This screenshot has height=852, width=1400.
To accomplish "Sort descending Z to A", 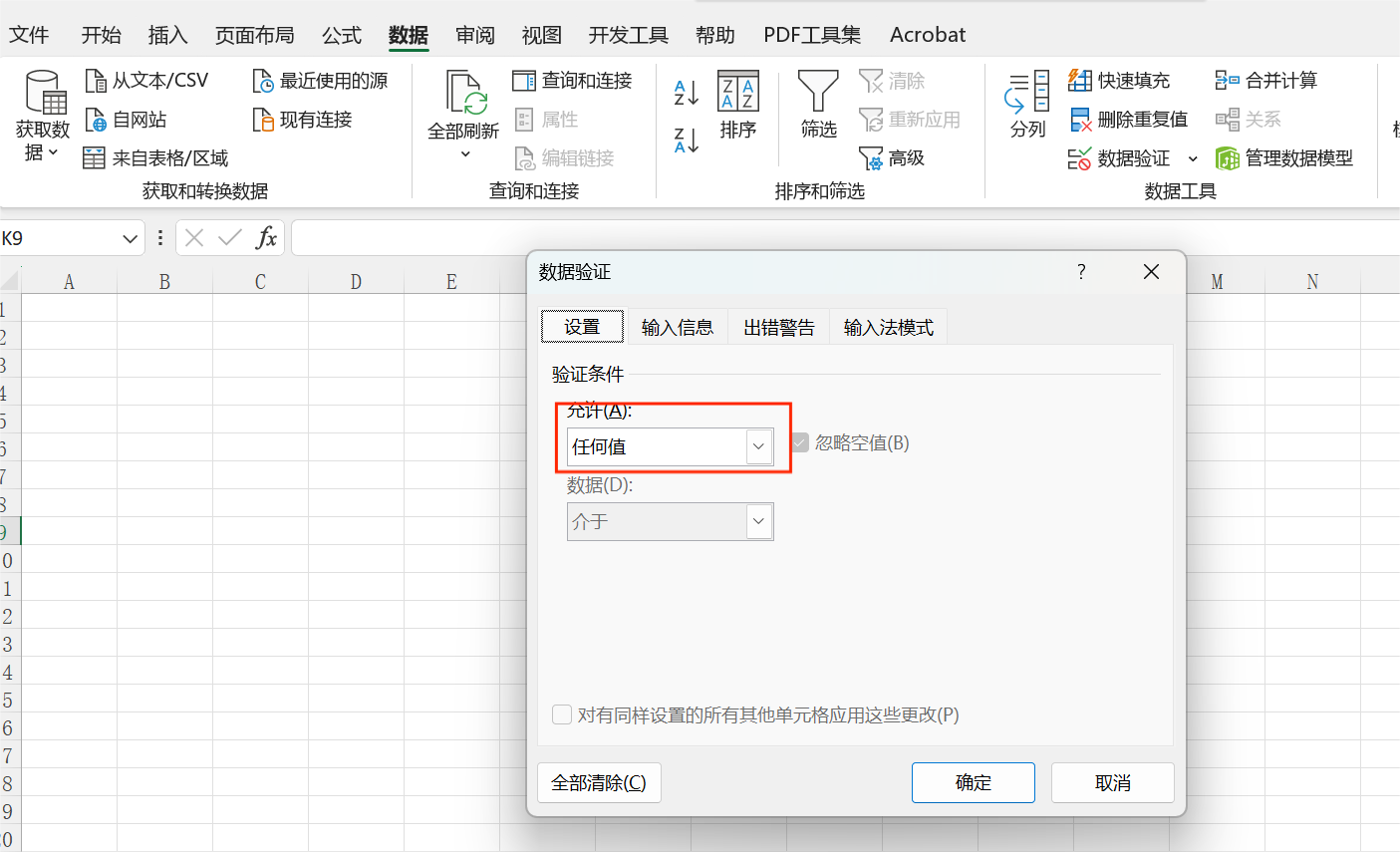I will [687, 141].
